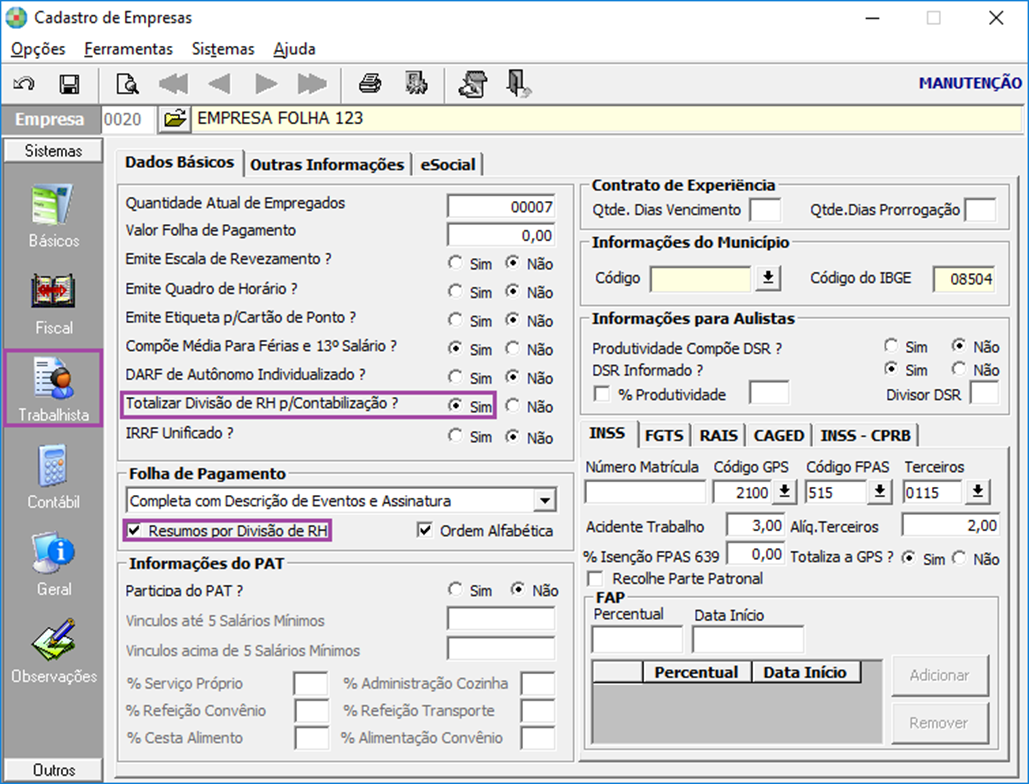Select Não for Totalizar Divisão de RH

(x=513, y=405)
